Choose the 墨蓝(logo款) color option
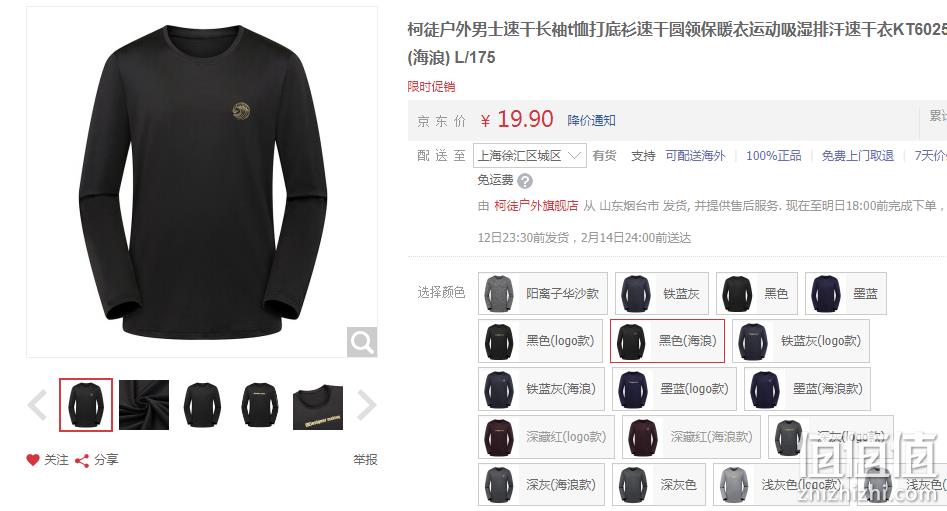This screenshot has height=511, width=947. click(x=674, y=389)
